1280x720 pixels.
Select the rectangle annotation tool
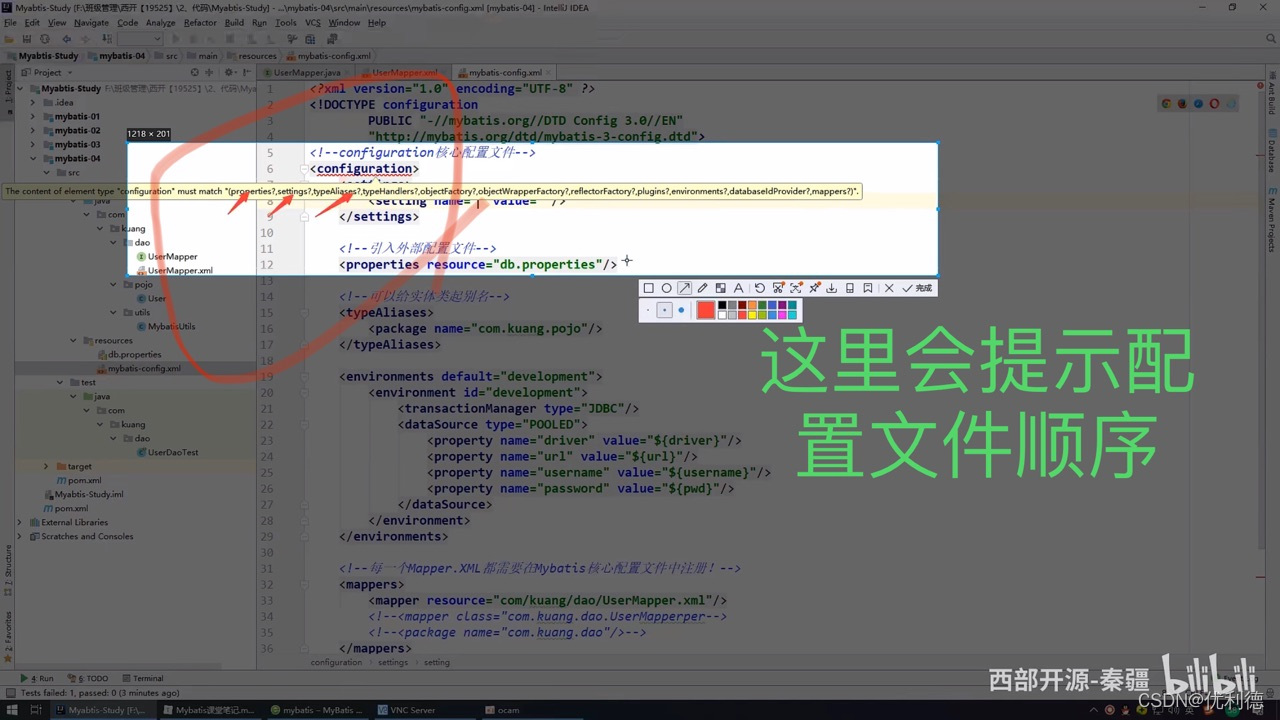click(x=648, y=288)
